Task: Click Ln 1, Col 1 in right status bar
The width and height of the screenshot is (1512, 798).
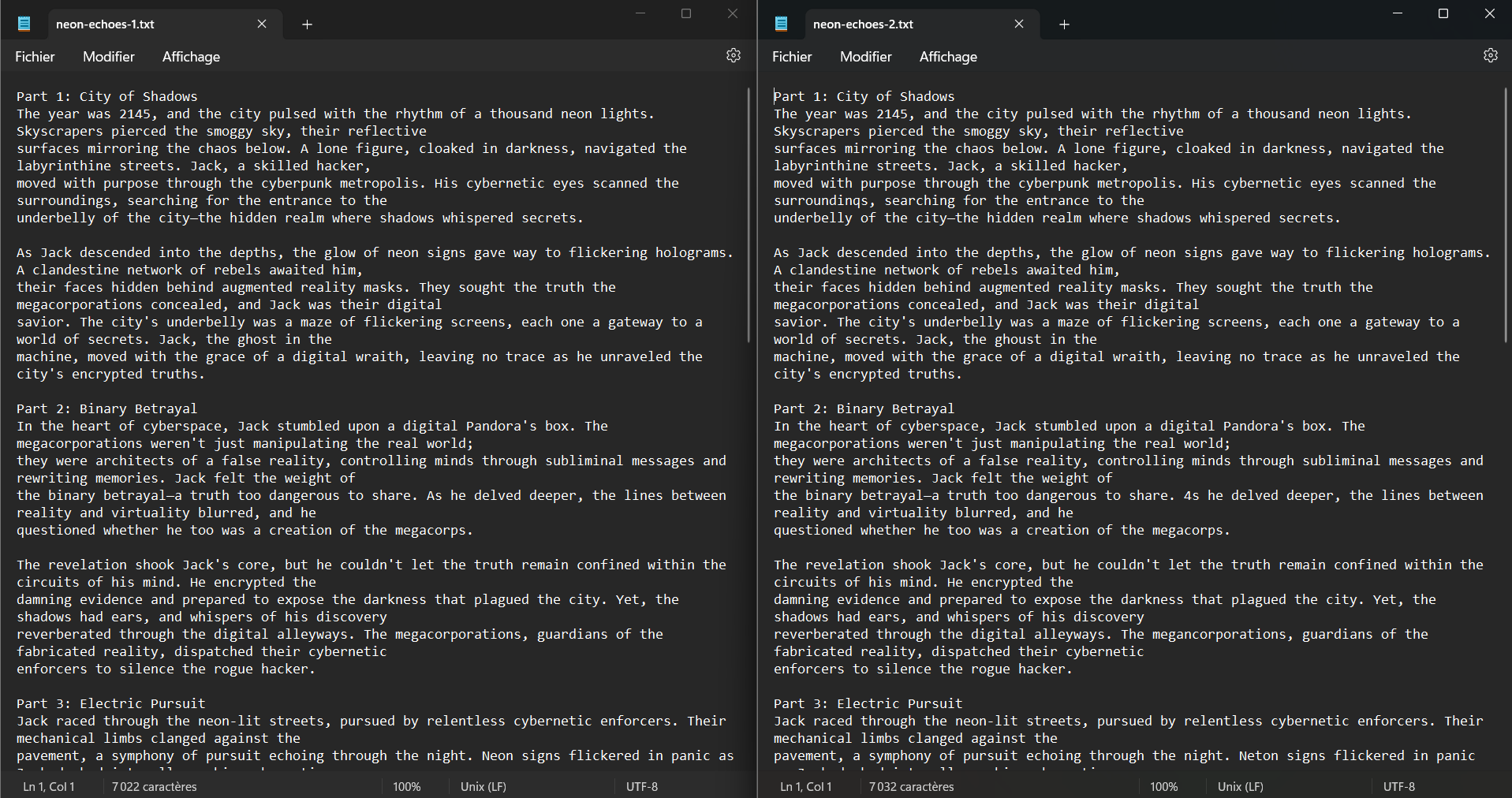Action: point(805,786)
